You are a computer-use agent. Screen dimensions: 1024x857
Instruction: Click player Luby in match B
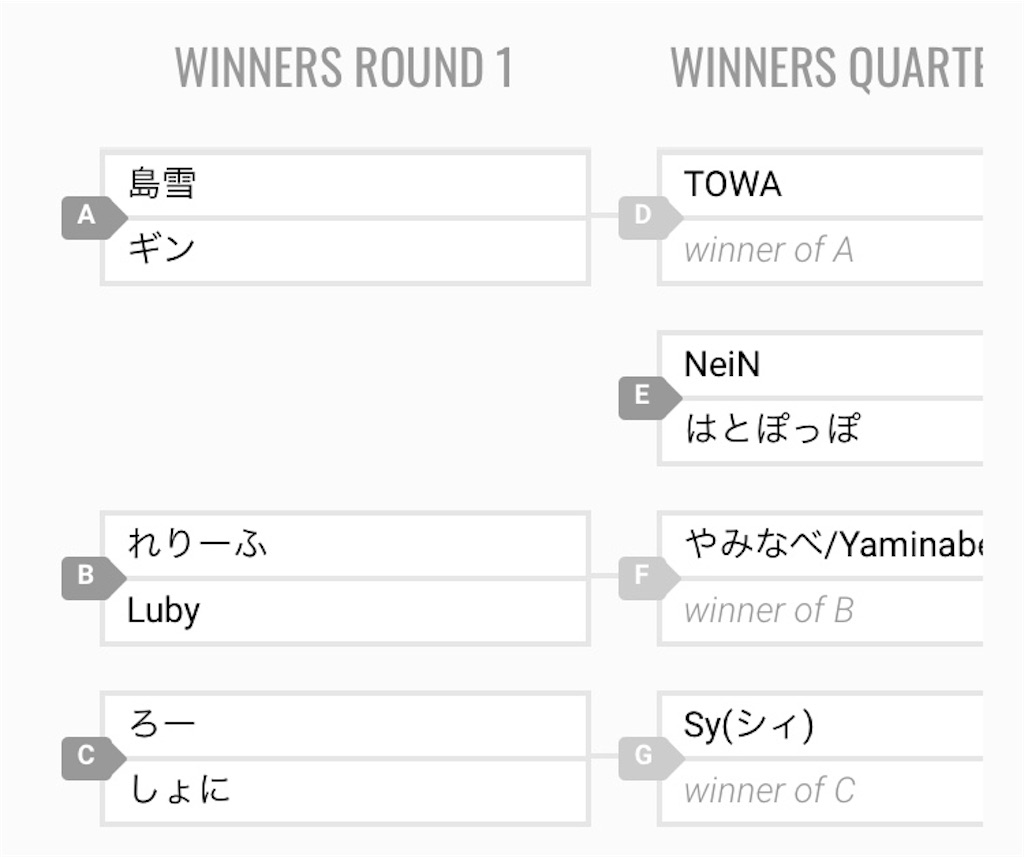pyautogui.click(x=345, y=611)
